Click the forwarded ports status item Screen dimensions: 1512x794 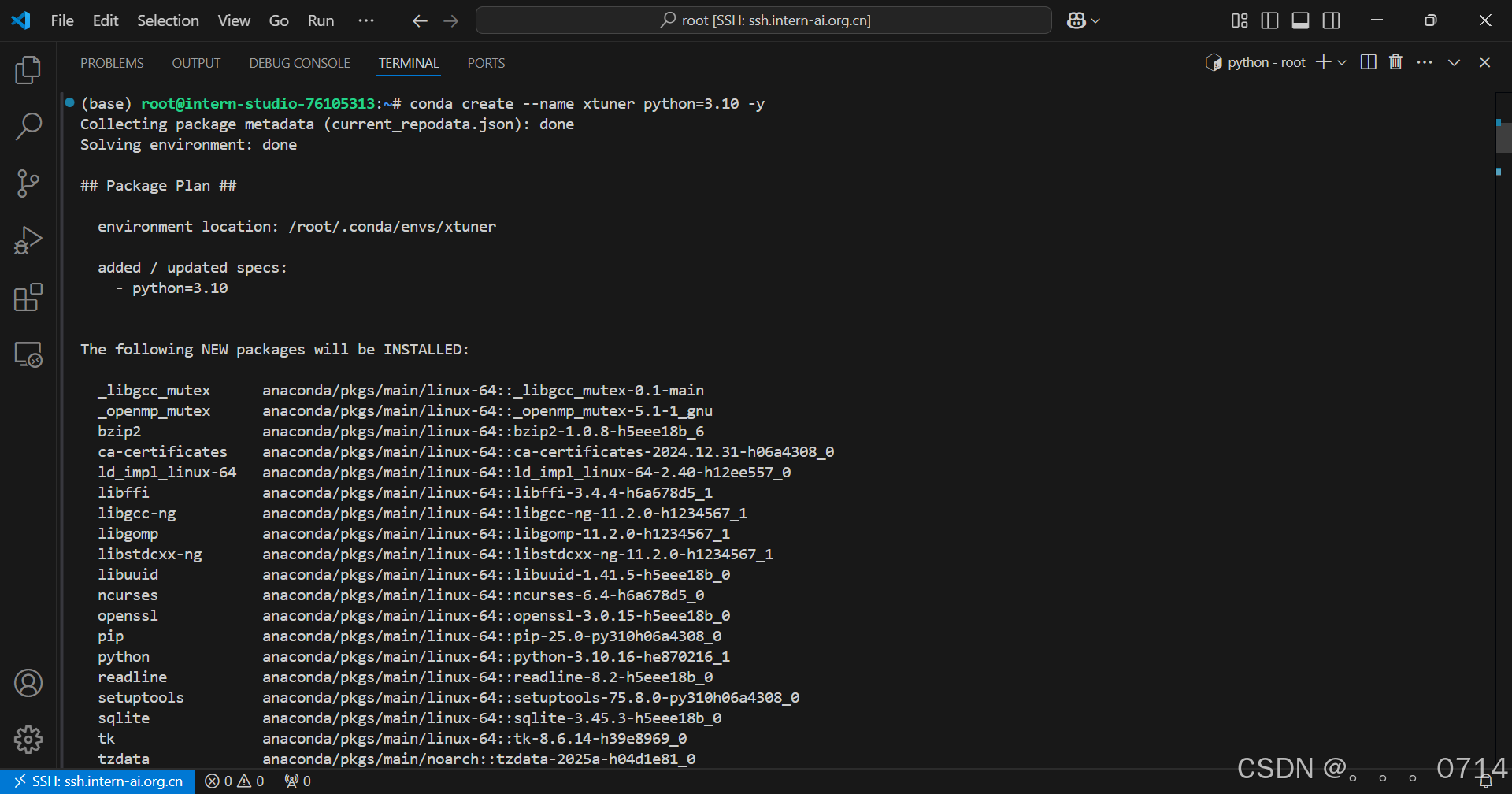tap(298, 781)
